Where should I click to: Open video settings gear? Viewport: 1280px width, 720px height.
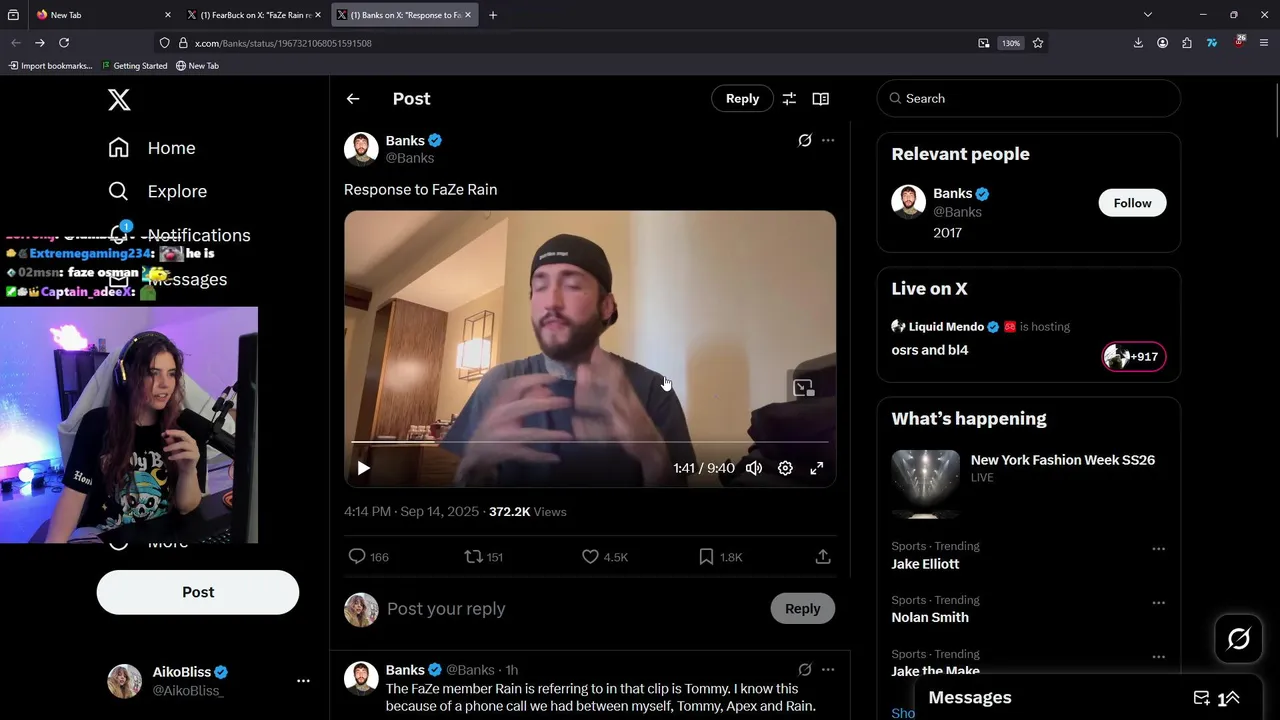point(786,468)
